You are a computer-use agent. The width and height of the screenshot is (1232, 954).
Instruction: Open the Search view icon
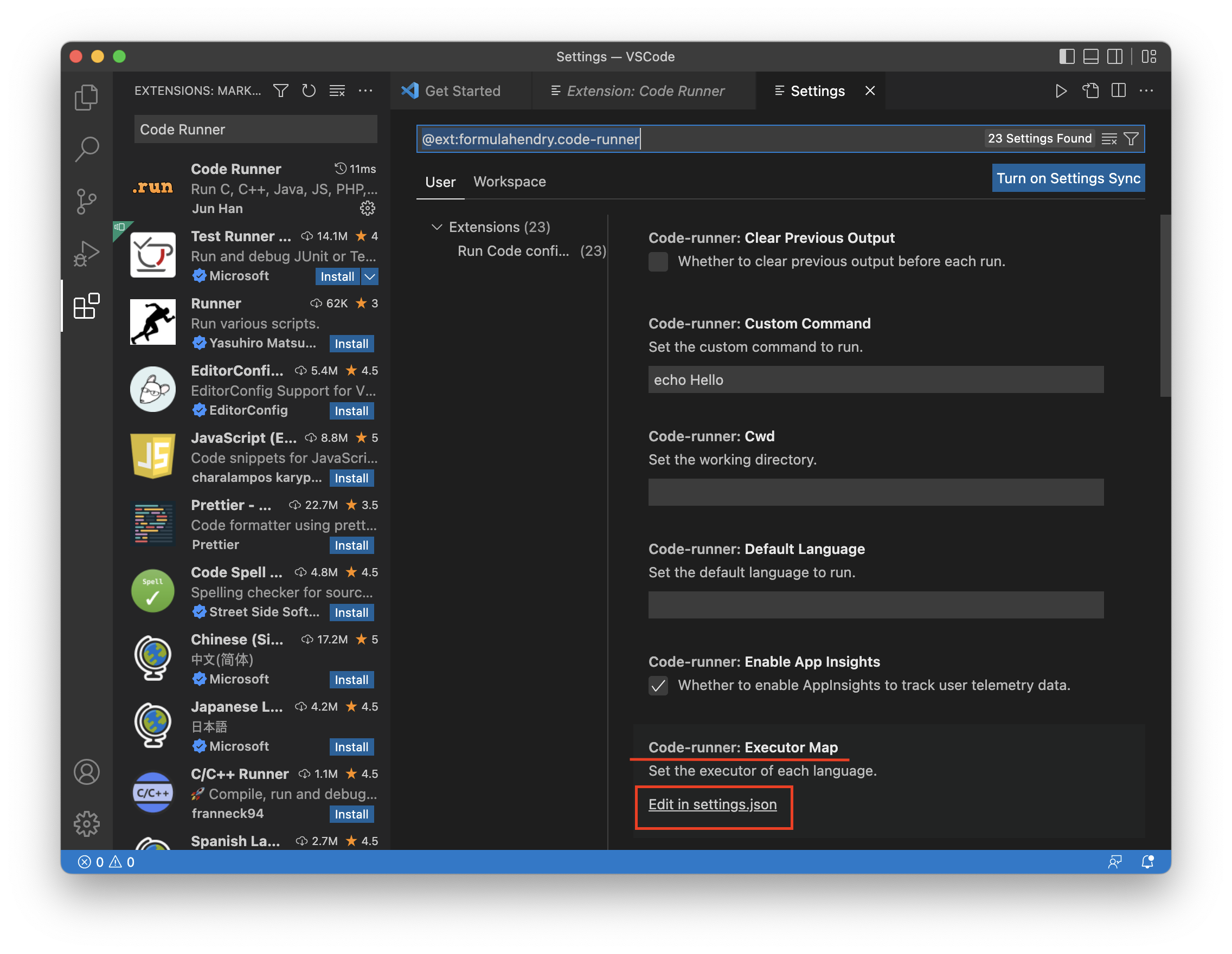86,149
